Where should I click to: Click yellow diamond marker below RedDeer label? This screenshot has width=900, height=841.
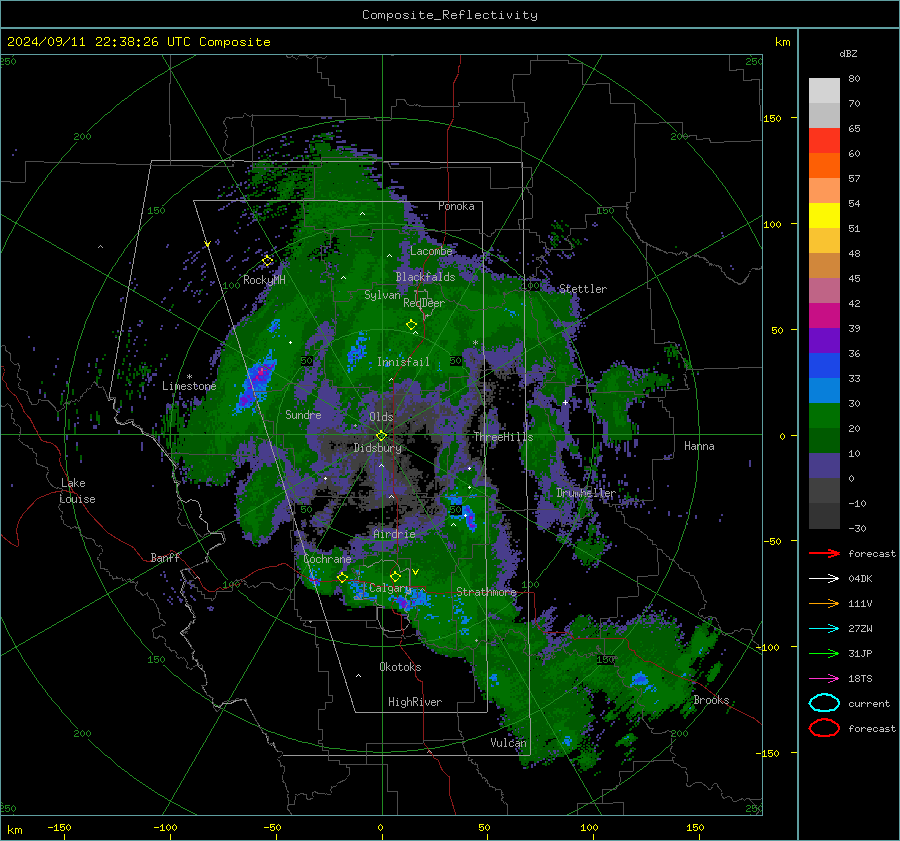411,325
